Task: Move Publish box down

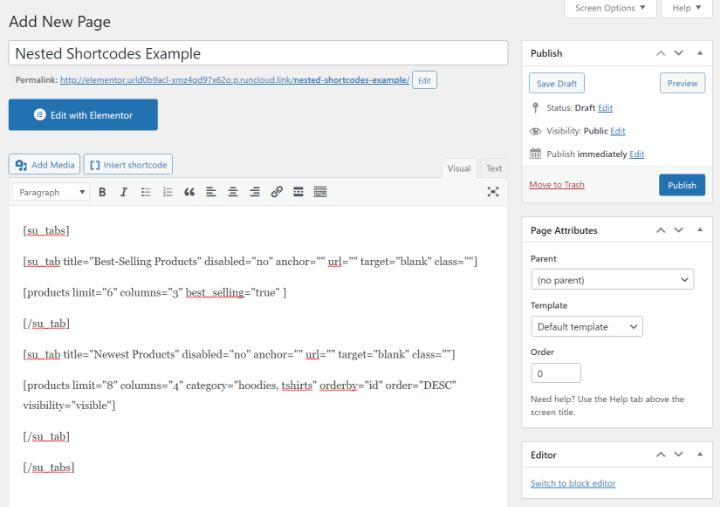Action: 679,53
